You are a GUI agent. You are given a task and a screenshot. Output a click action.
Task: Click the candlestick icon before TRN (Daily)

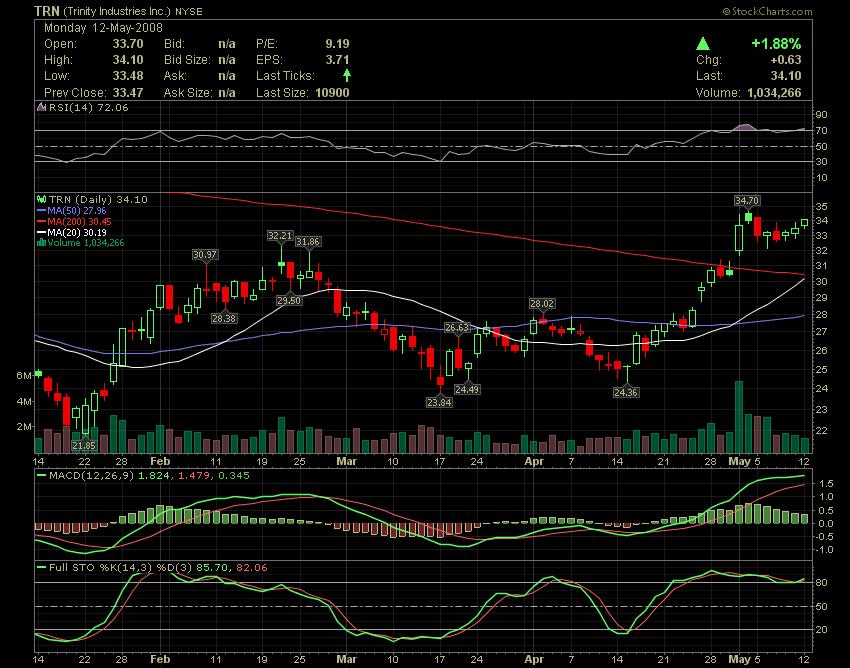pyautogui.click(x=41, y=199)
